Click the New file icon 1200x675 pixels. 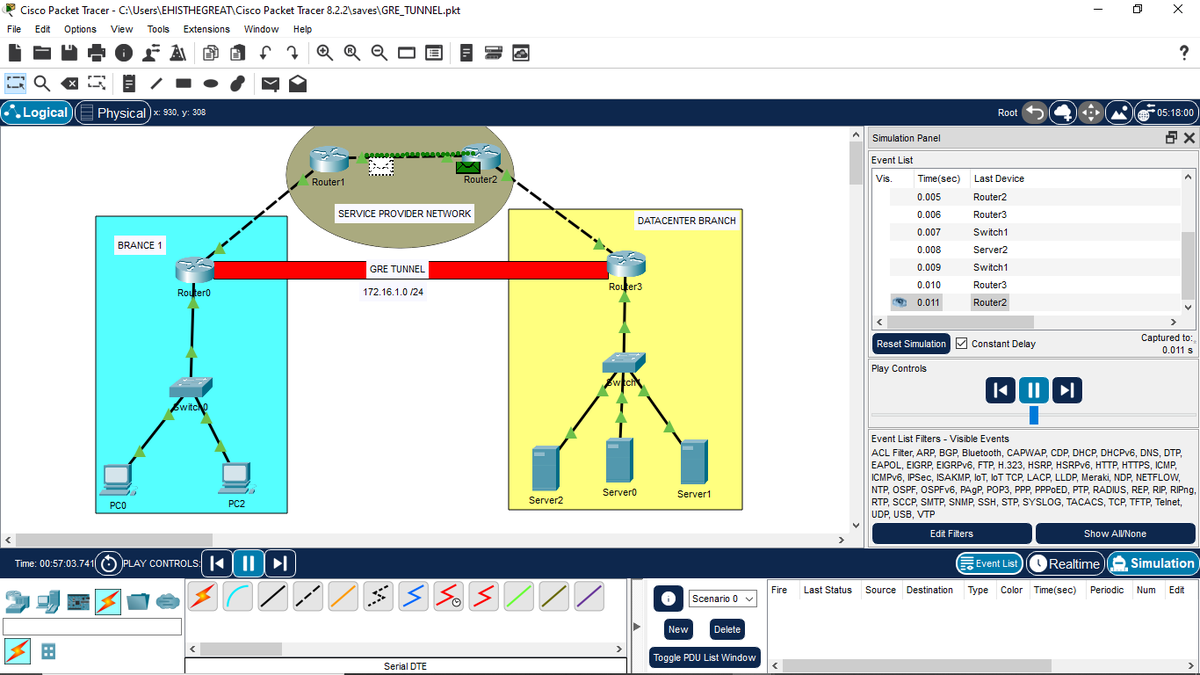16,53
